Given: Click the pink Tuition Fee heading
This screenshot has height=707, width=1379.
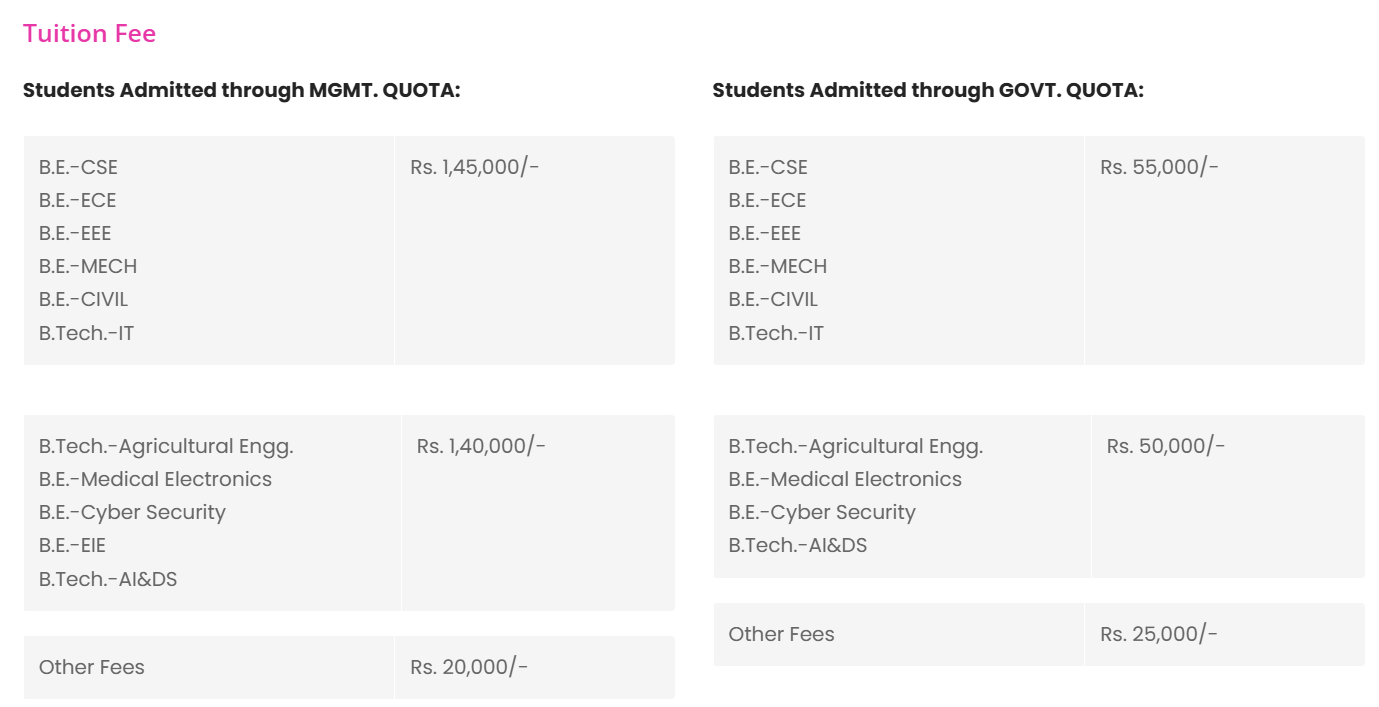Looking at the screenshot, I should (x=89, y=34).
